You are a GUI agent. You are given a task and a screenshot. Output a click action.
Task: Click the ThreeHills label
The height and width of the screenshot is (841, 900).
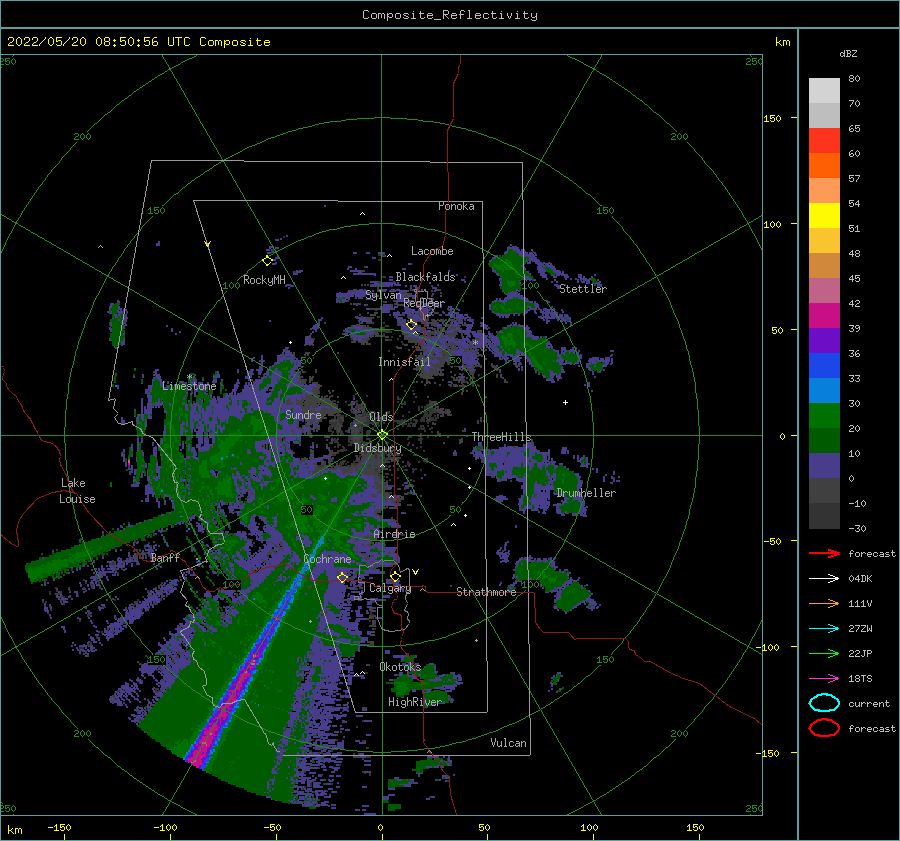[x=502, y=437]
